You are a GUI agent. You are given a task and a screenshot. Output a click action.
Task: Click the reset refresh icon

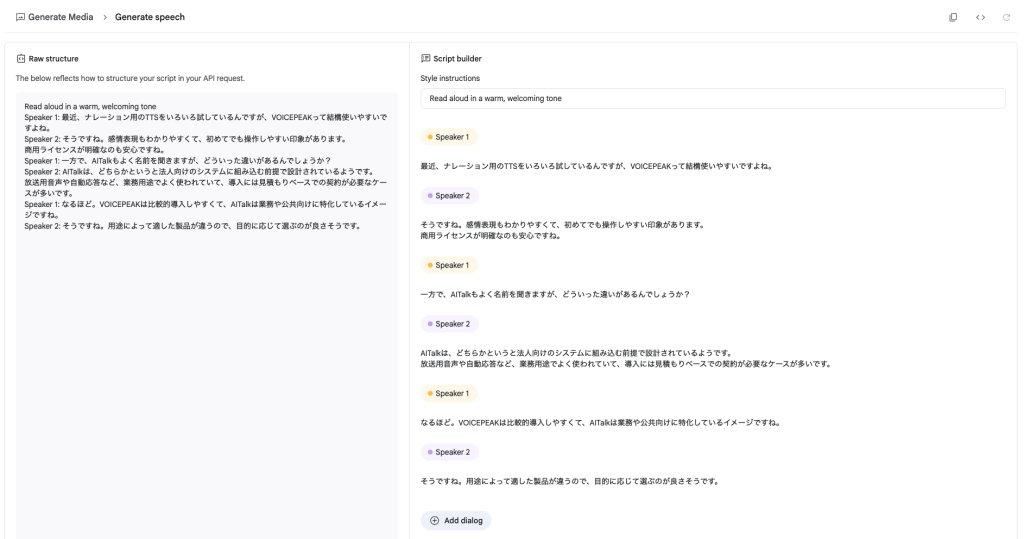coord(1006,17)
